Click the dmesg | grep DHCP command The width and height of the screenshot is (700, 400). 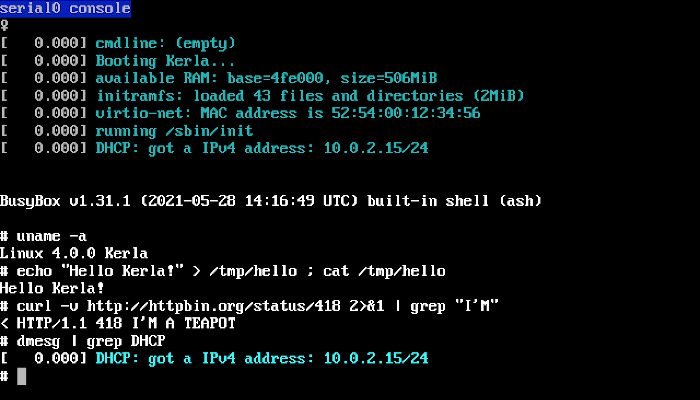click(x=90, y=341)
